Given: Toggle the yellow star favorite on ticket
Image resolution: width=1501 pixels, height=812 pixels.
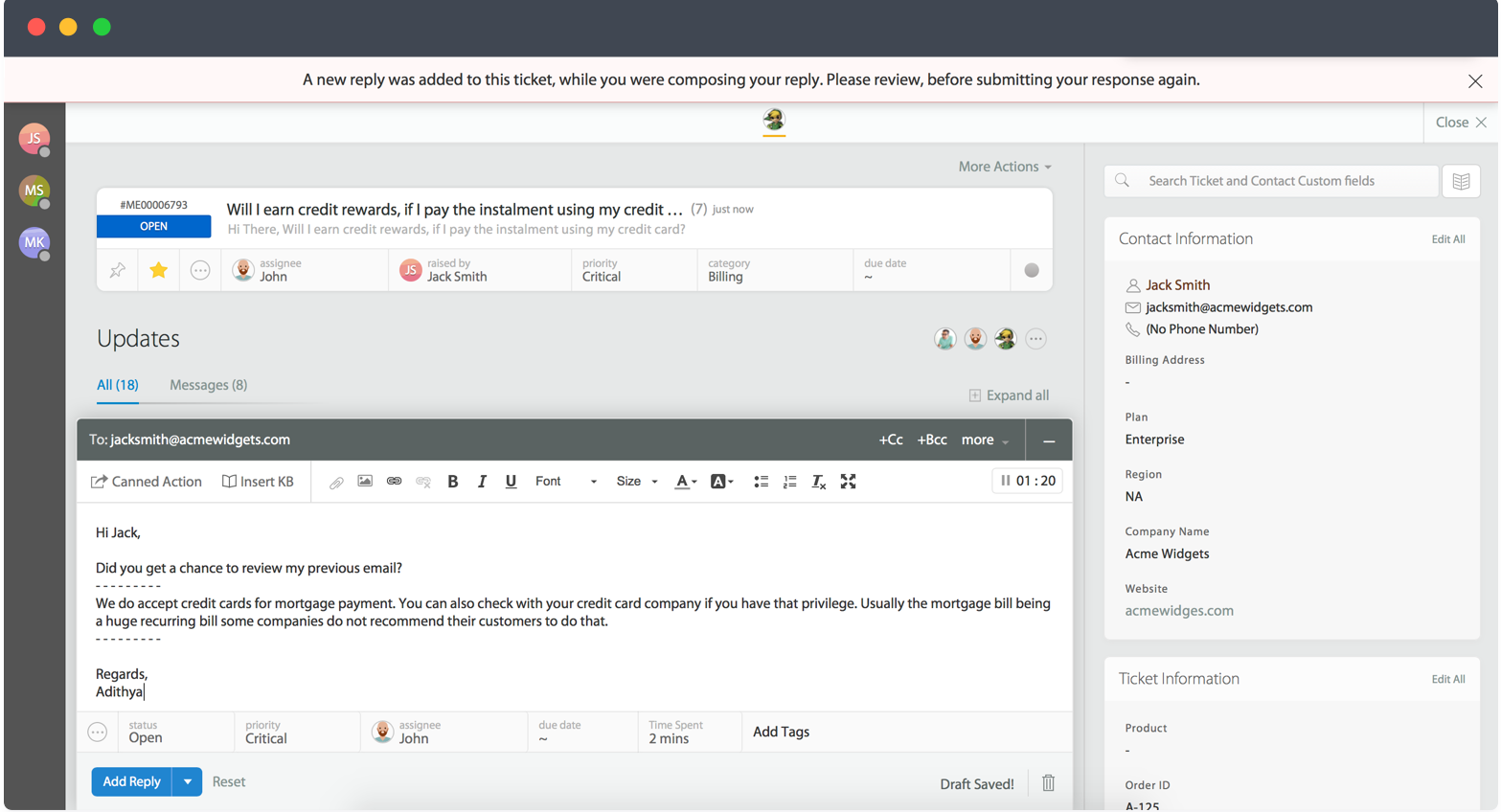Looking at the screenshot, I should click(159, 270).
